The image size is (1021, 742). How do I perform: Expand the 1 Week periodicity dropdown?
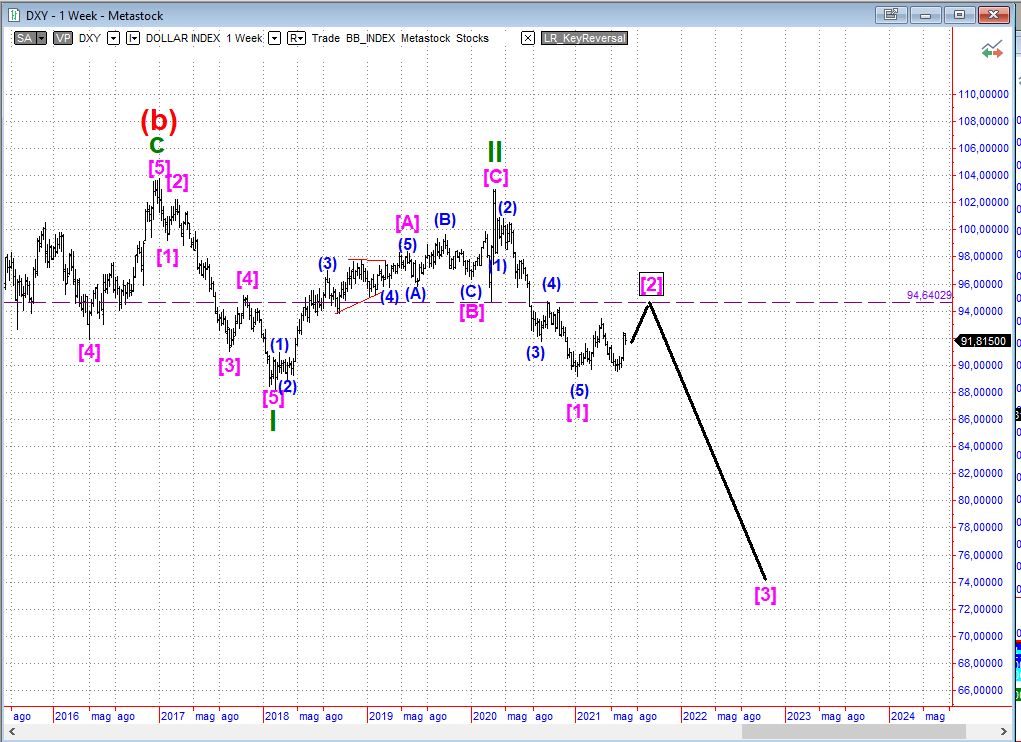274,38
